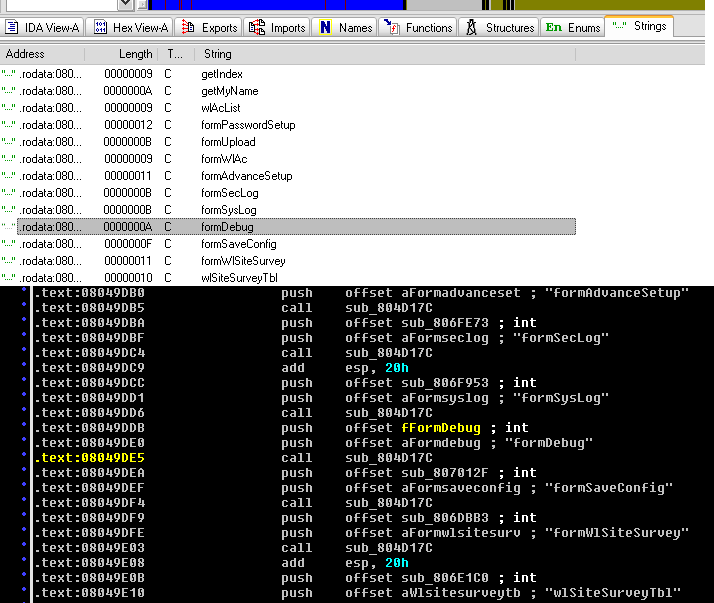
Task: Click the aFormadvanceset operand in disassembly
Action: pyautogui.click(x=460, y=293)
